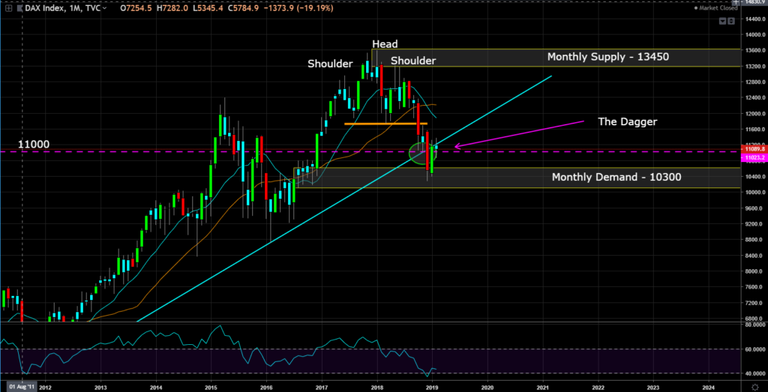
Task: Click the pane maximize icon near 14400
Action: pyautogui.click(x=731, y=21)
